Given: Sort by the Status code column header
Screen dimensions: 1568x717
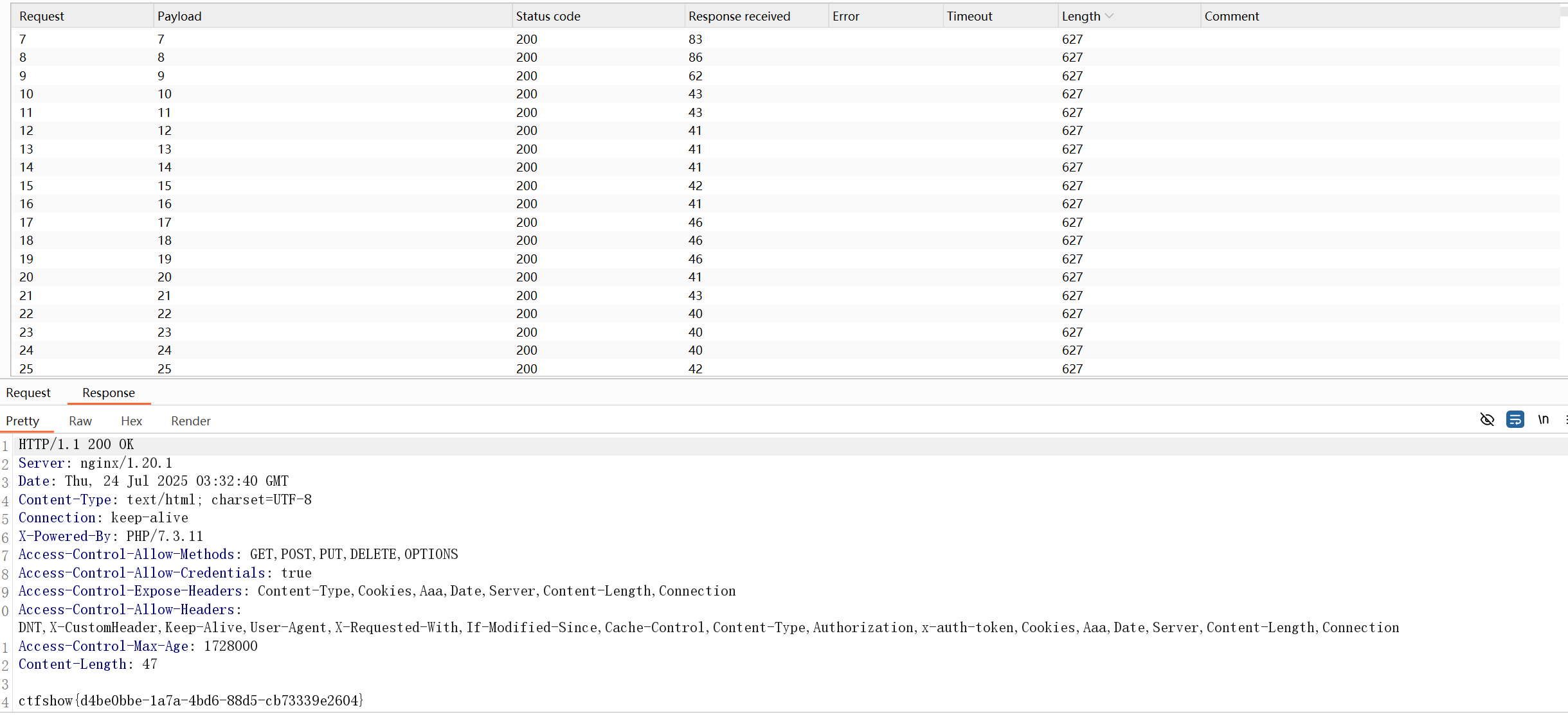Looking at the screenshot, I should [x=548, y=16].
